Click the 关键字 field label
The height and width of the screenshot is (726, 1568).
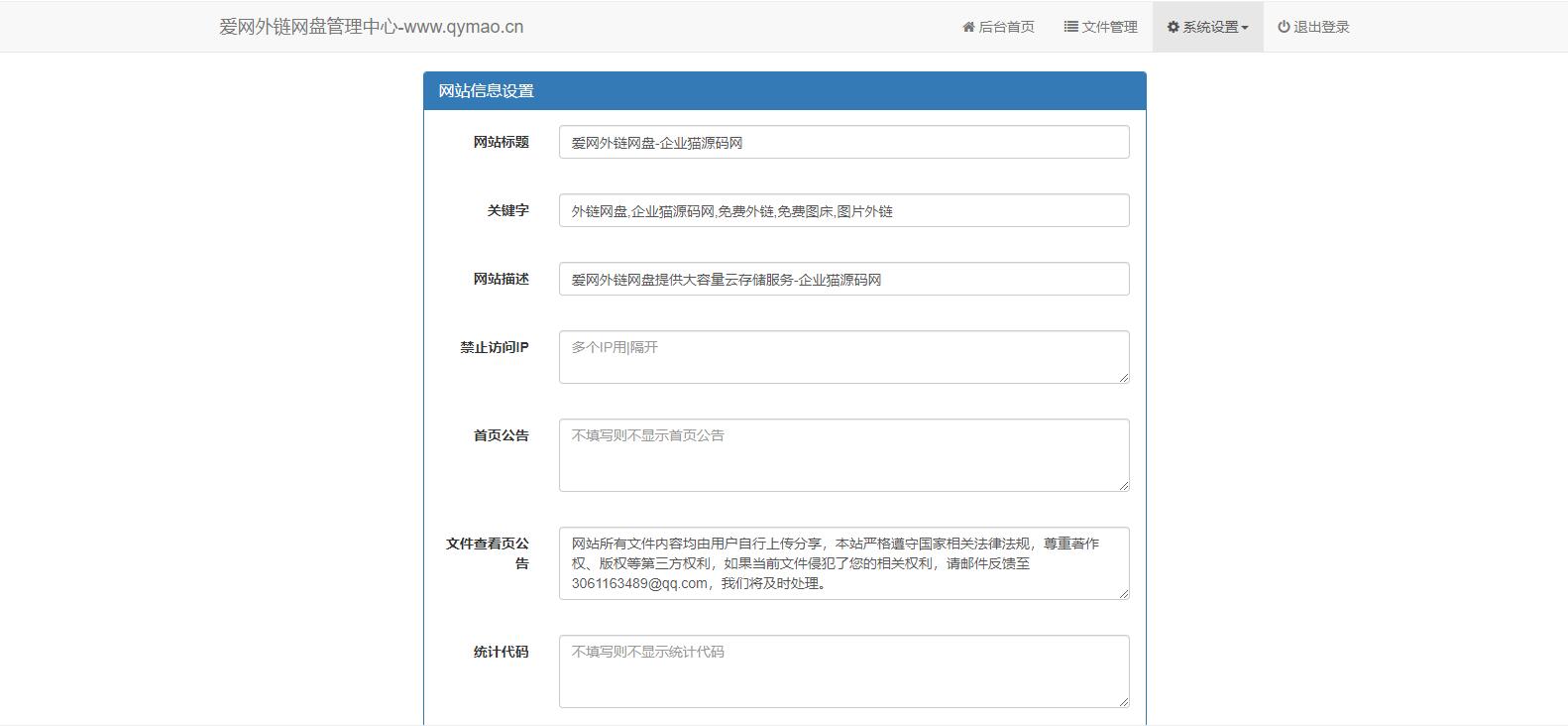(507, 210)
